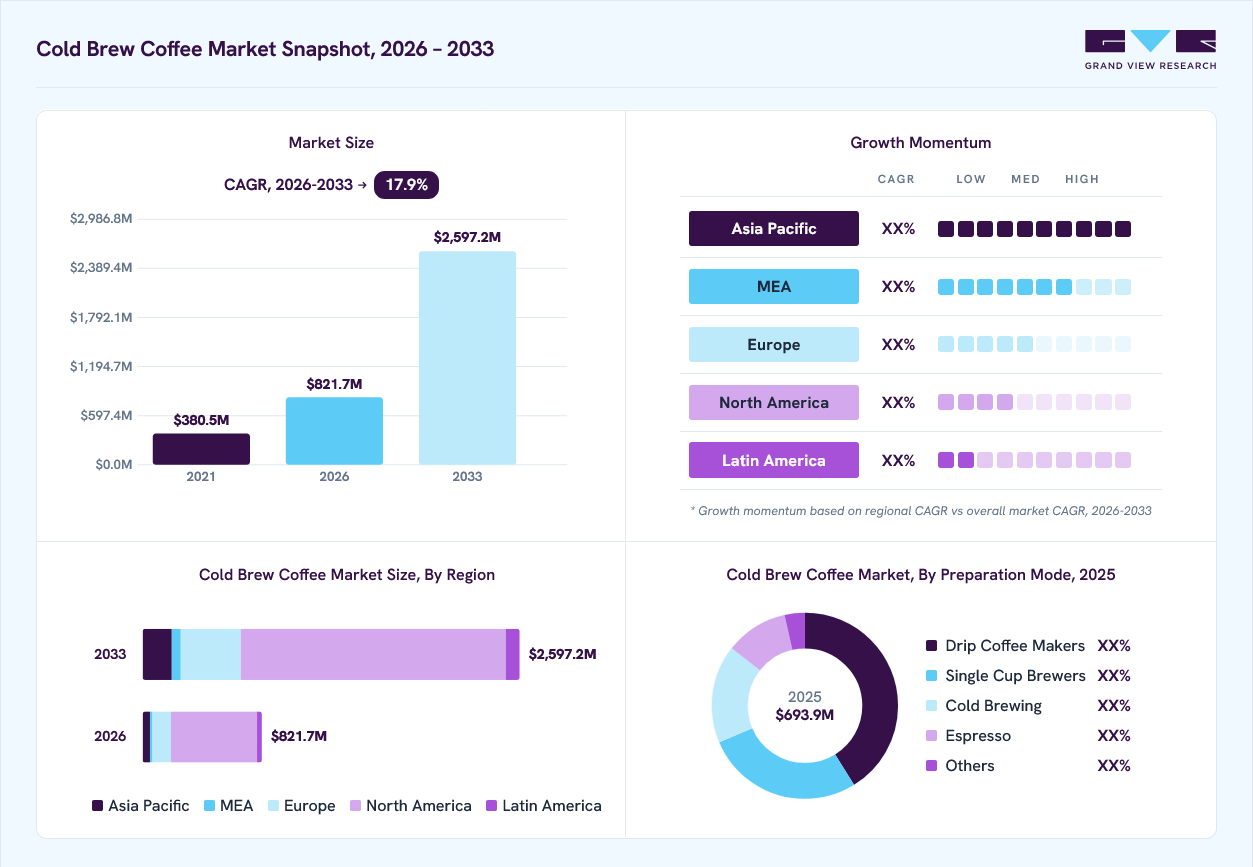
Task: Click the Espresso legend swatch
Action: [x=932, y=736]
